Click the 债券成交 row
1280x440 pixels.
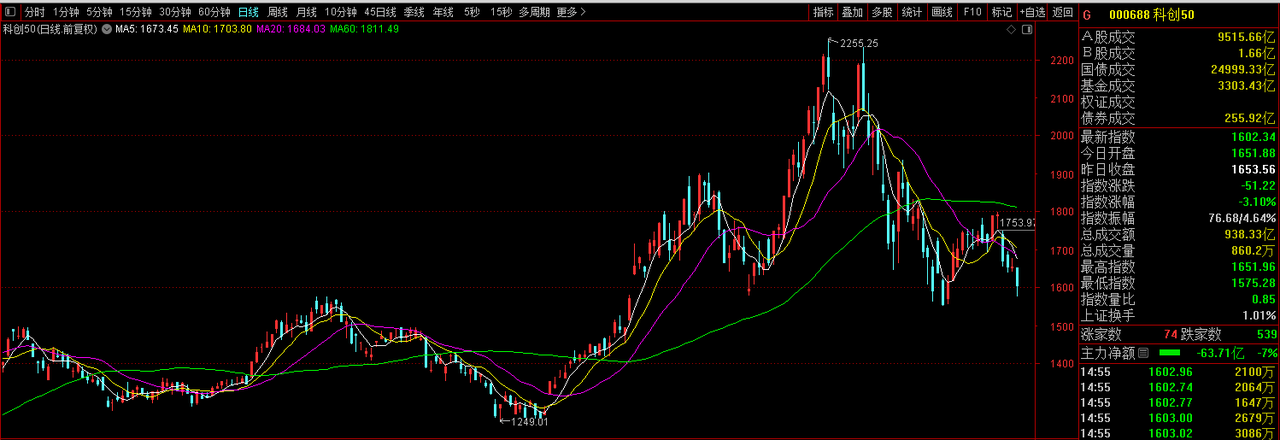coord(1179,118)
